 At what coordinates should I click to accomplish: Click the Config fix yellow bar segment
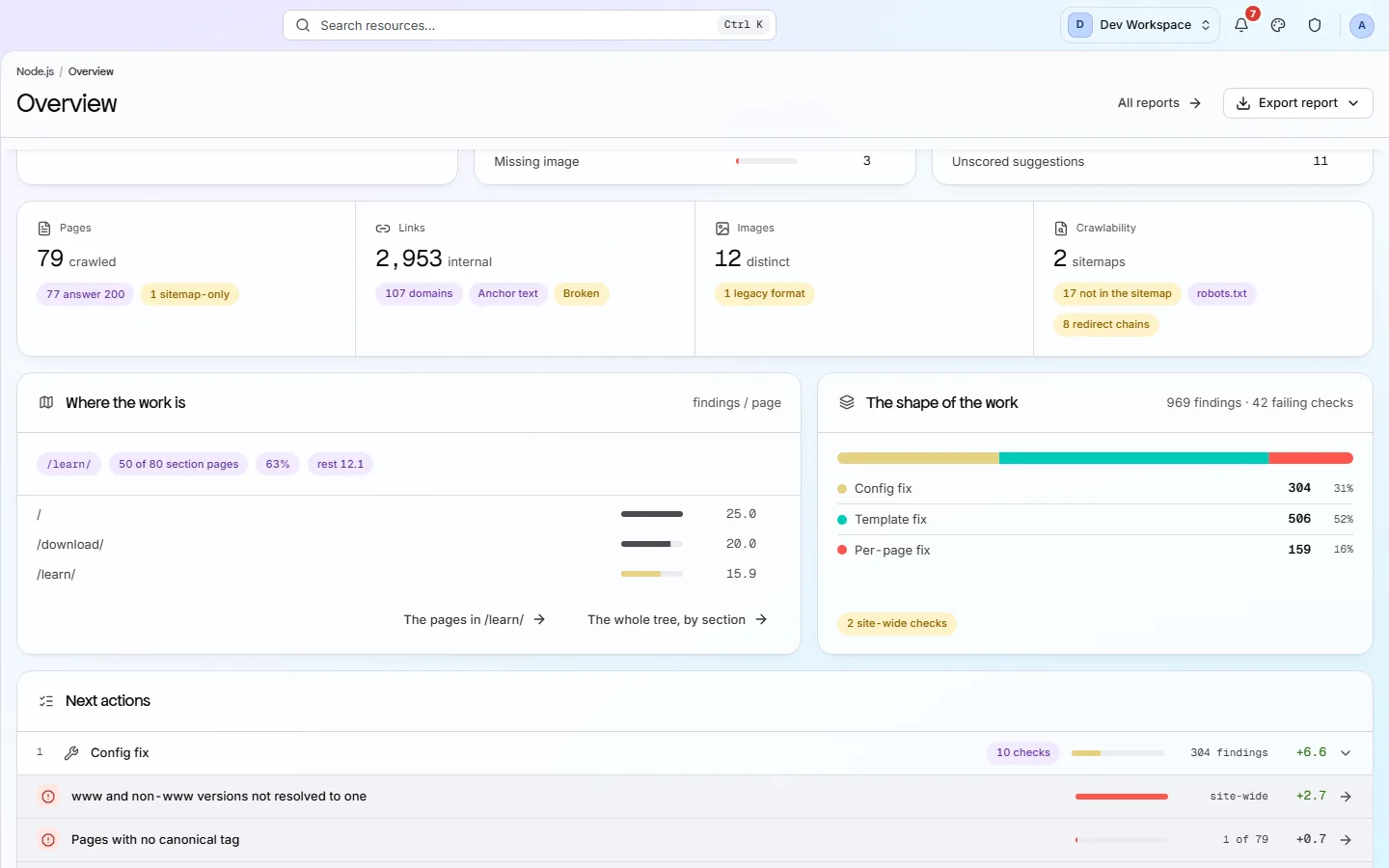918,459
